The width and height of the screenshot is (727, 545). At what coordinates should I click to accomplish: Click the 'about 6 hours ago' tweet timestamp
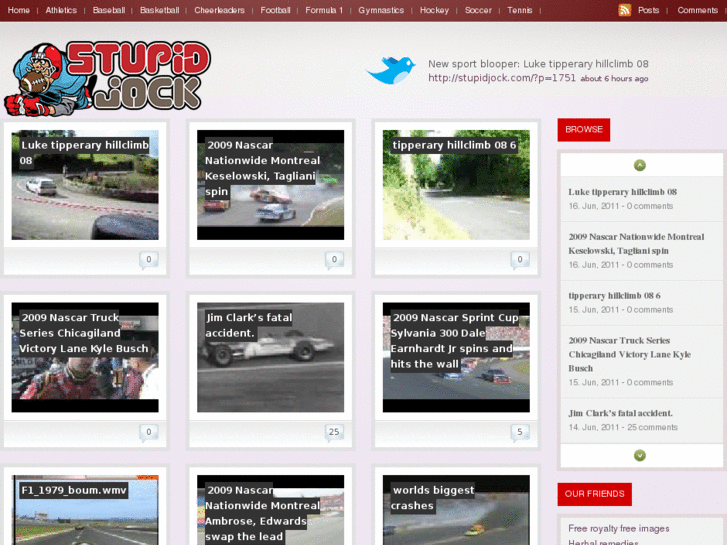point(614,79)
